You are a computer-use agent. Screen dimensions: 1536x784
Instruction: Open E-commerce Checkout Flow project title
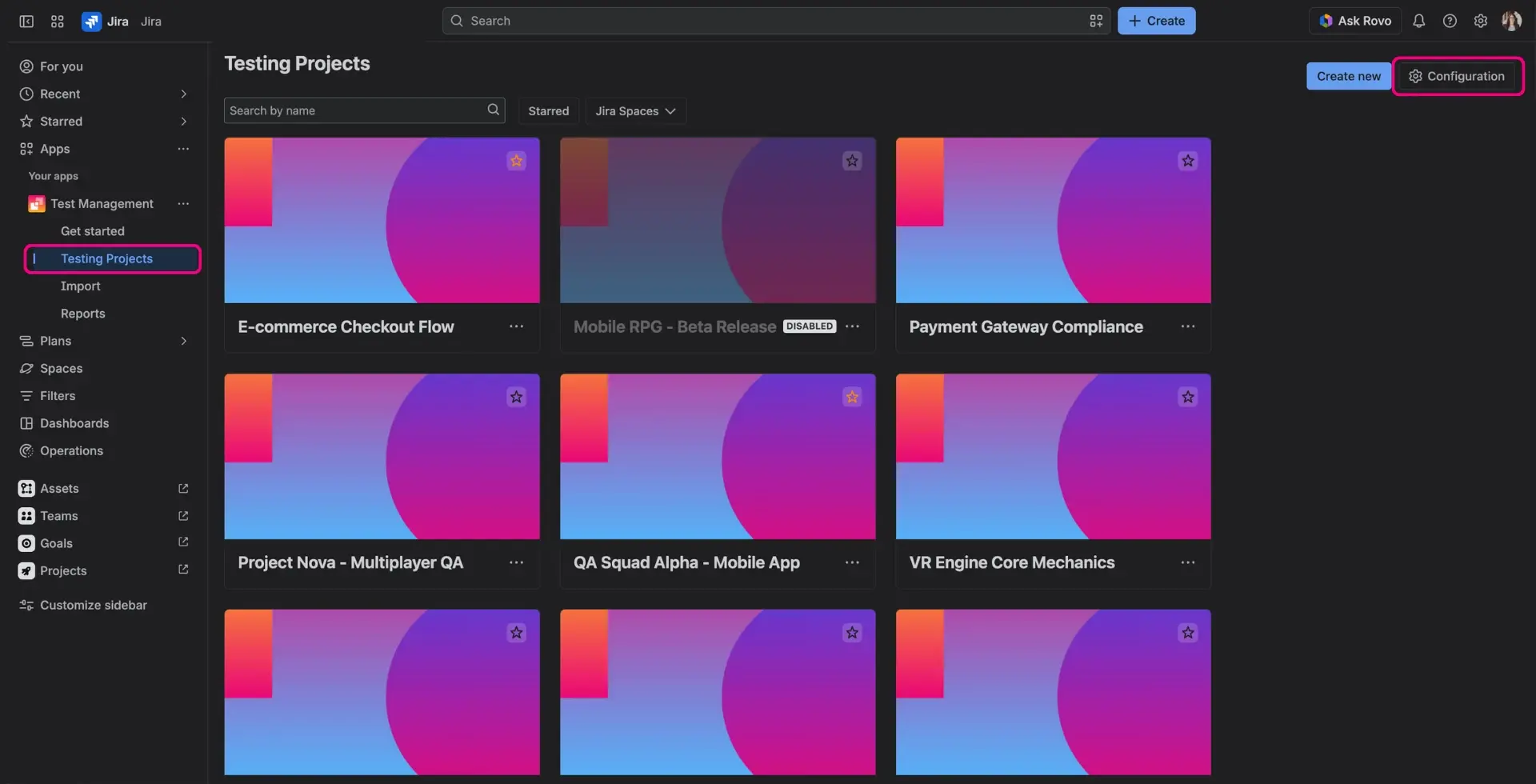tap(346, 326)
